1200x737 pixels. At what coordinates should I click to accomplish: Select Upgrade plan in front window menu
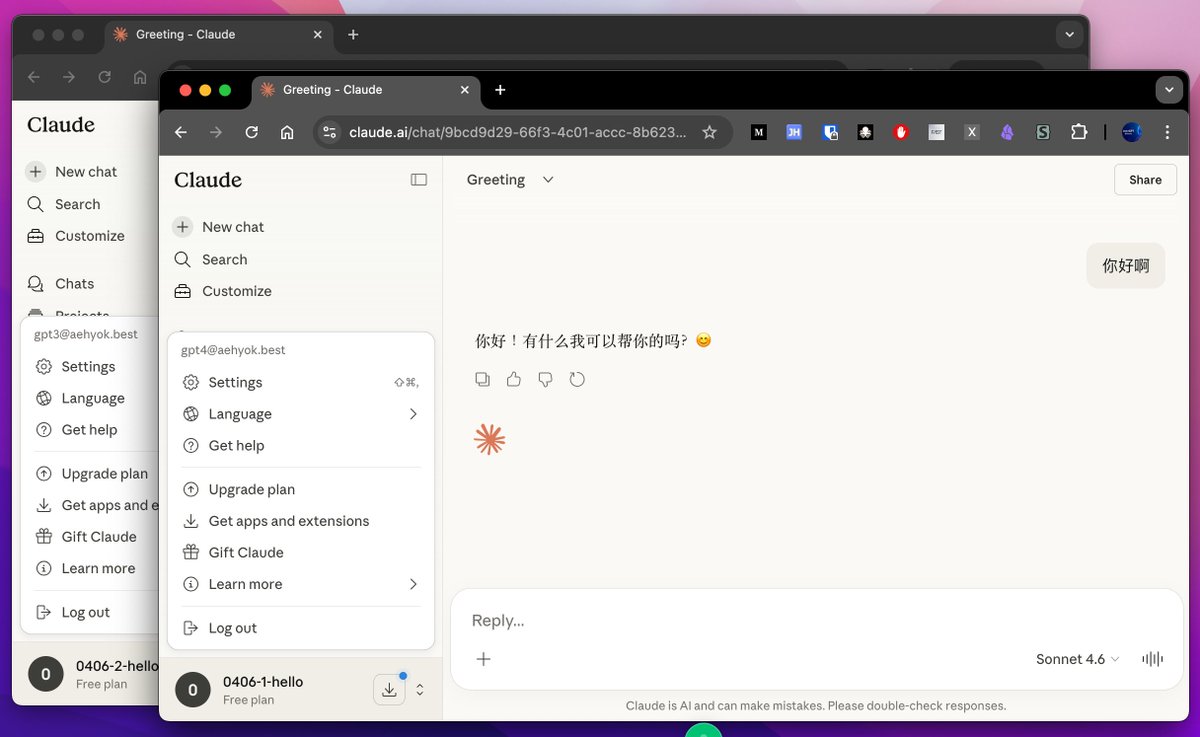click(x=301, y=489)
